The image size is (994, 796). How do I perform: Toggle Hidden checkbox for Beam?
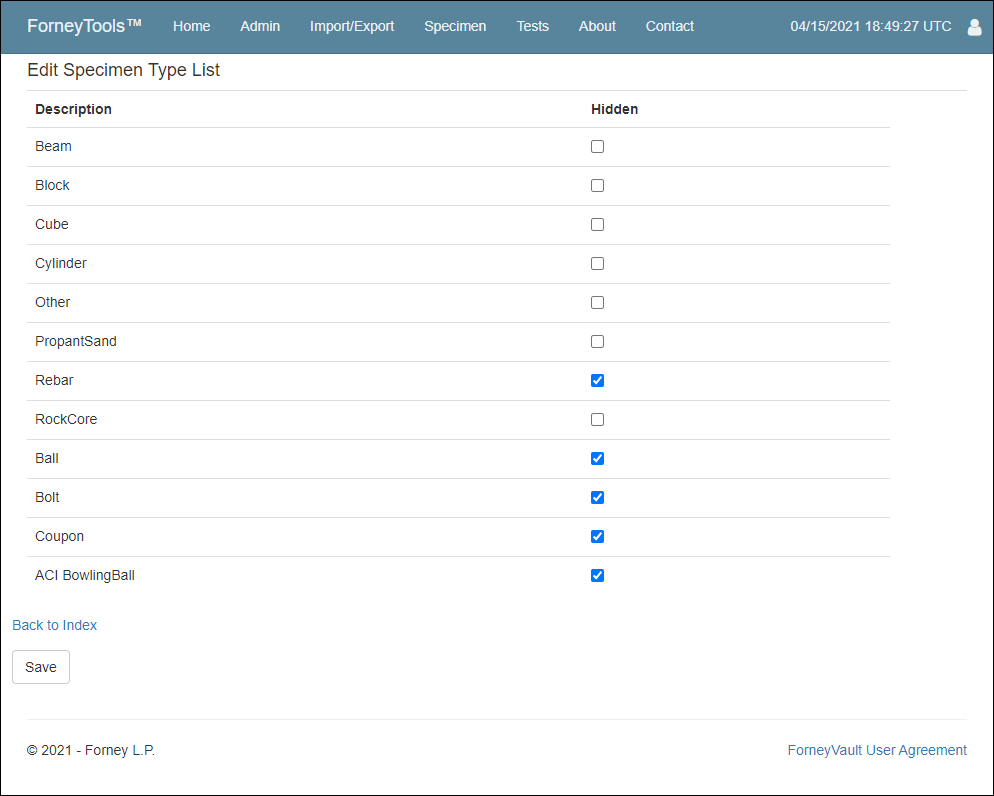pyautogui.click(x=597, y=146)
